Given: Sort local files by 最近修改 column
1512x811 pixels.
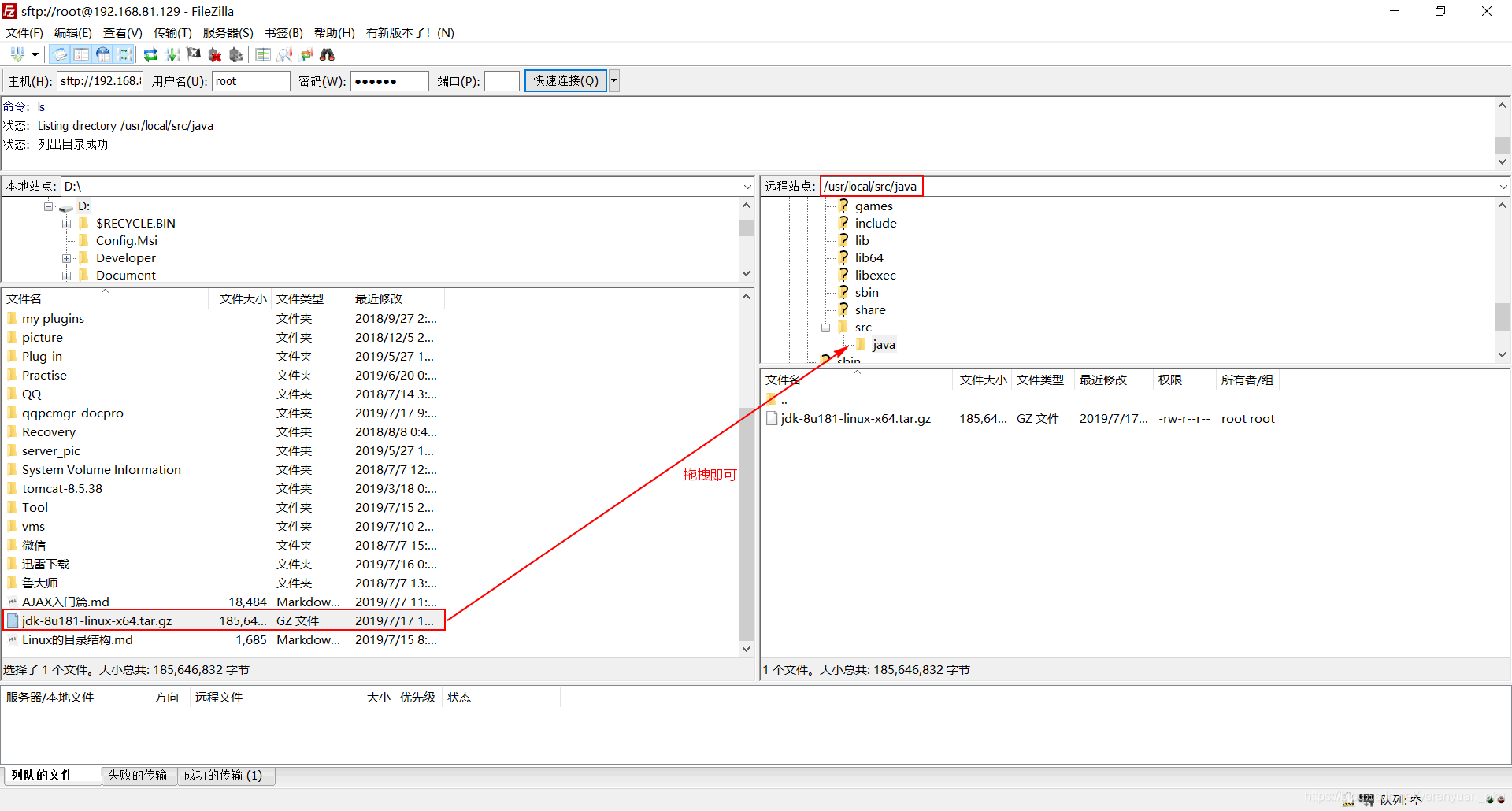Looking at the screenshot, I should [x=397, y=298].
